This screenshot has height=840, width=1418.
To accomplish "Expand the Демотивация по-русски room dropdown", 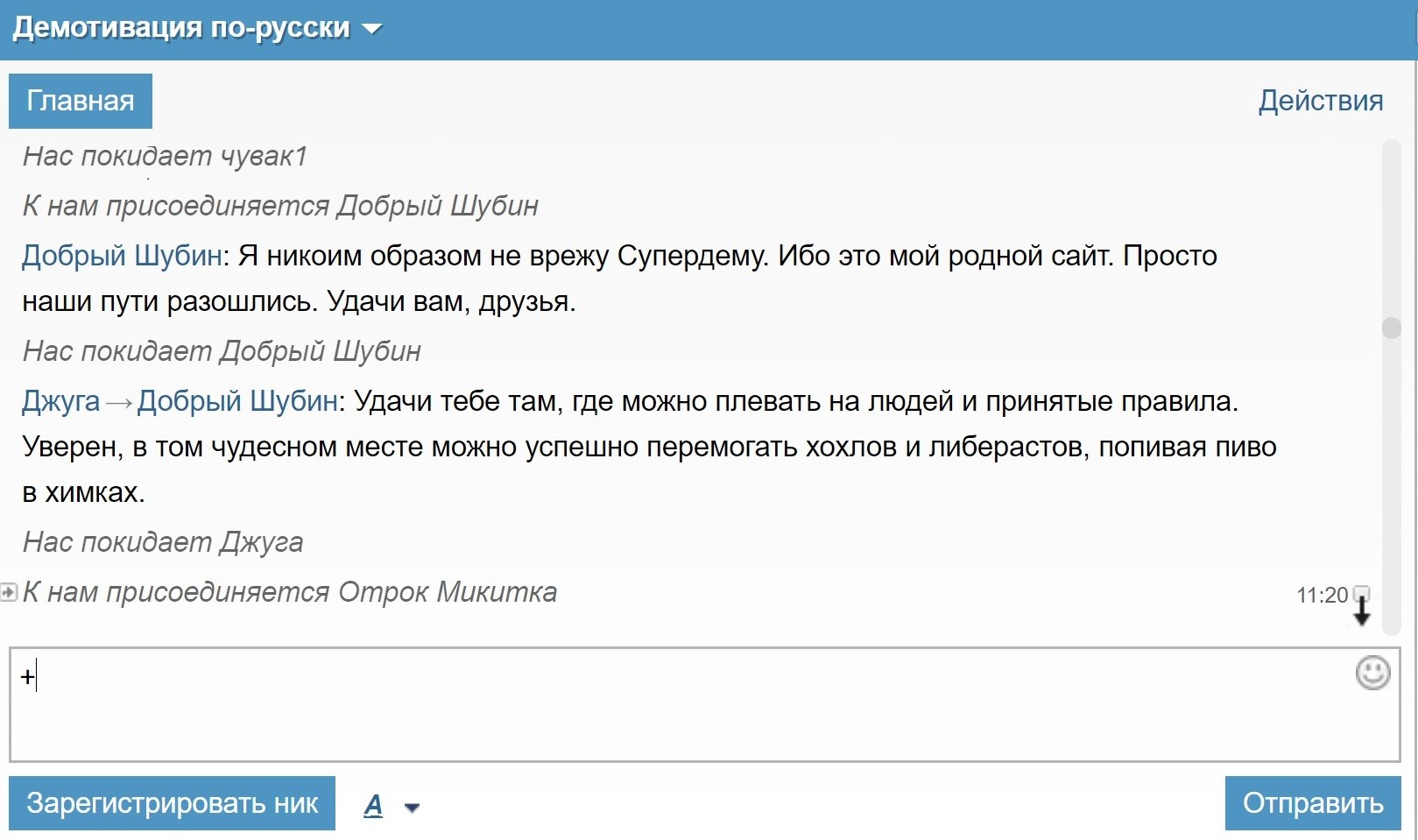I will click(x=372, y=29).
